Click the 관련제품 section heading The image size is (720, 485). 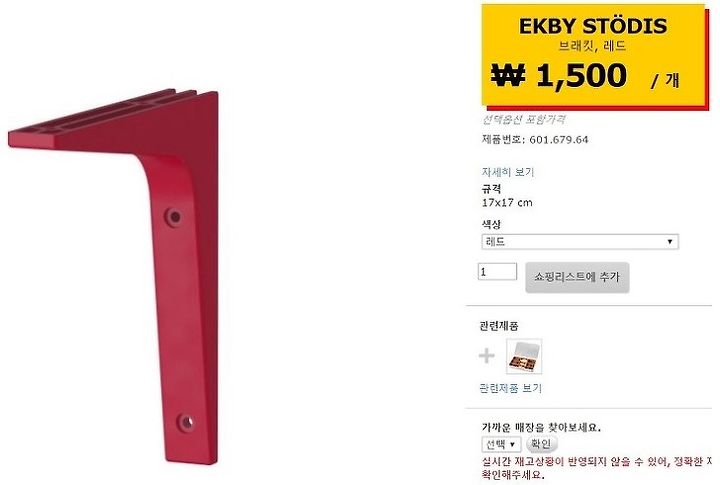pyautogui.click(x=499, y=326)
